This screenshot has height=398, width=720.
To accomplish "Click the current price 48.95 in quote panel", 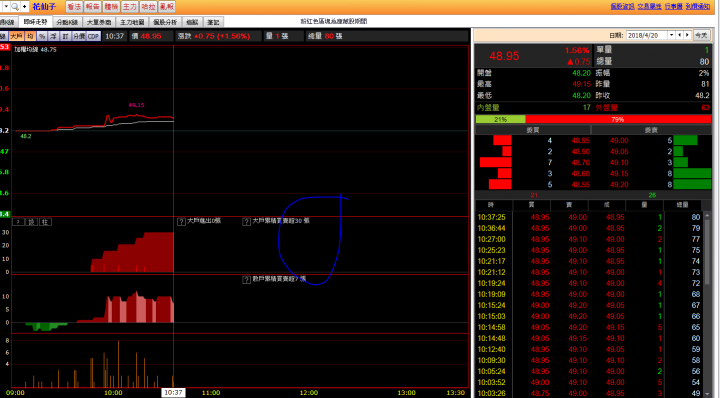I will click(504, 56).
